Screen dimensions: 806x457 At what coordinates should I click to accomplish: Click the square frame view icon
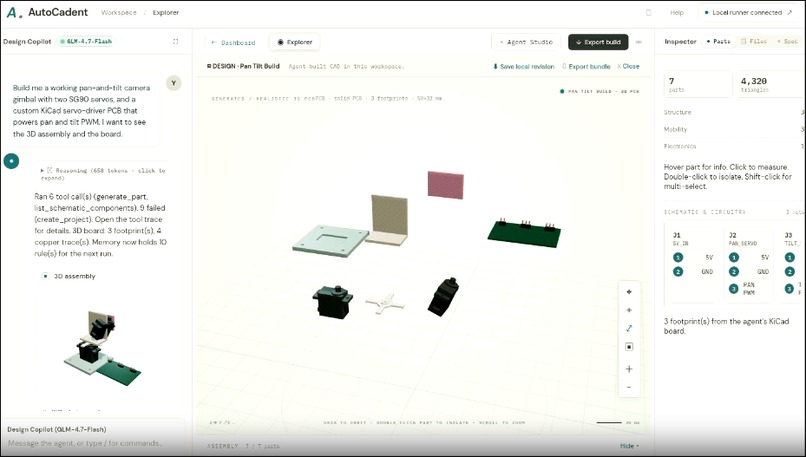click(x=629, y=347)
